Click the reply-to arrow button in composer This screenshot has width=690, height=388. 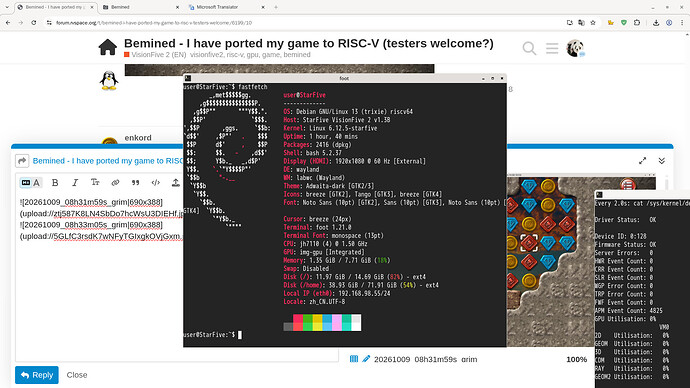tap(22, 161)
